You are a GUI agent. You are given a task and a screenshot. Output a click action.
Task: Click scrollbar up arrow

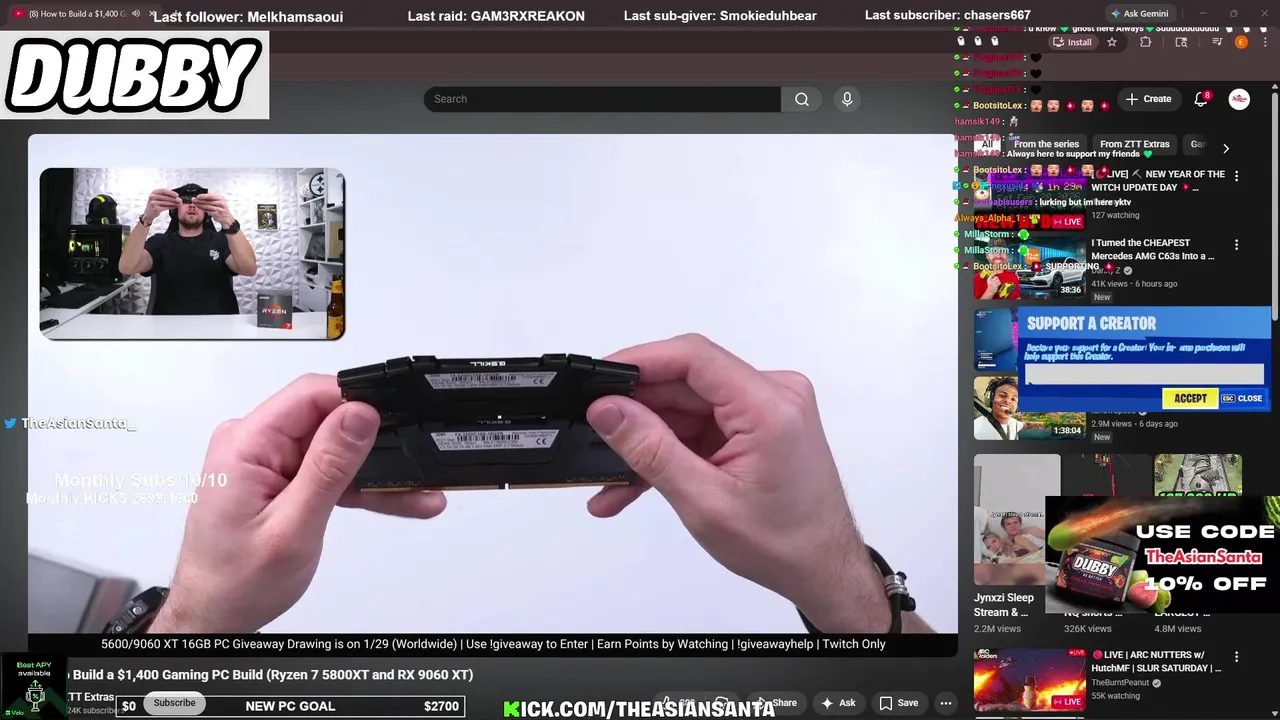(1275, 88)
